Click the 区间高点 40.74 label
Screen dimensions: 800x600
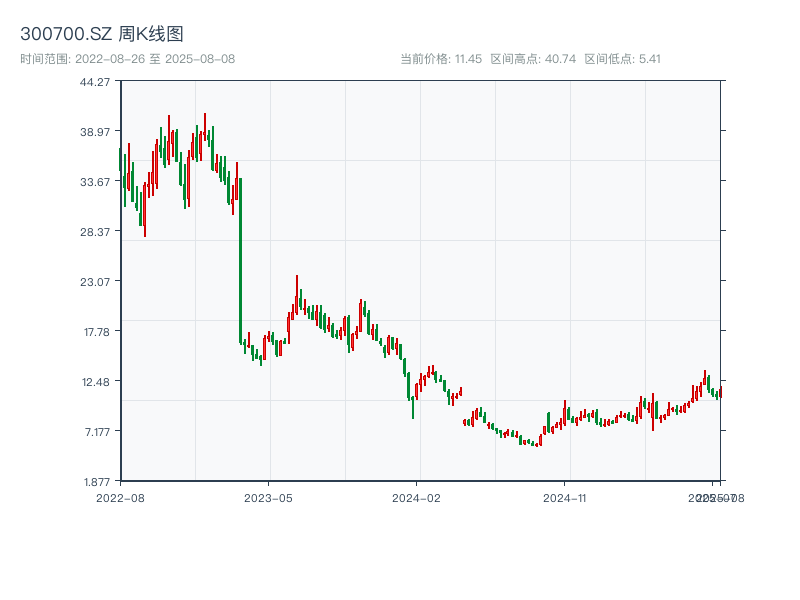click(531, 59)
